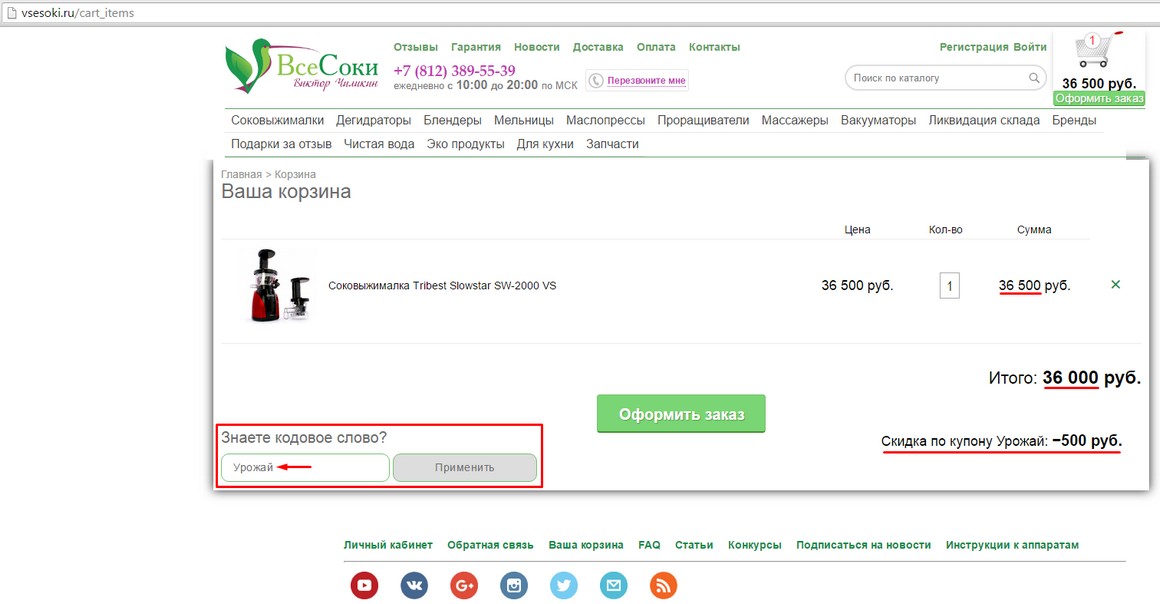1160x604 pixels.
Task: Click the phone number +7 (812) 389-55-39
Action: pos(454,70)
